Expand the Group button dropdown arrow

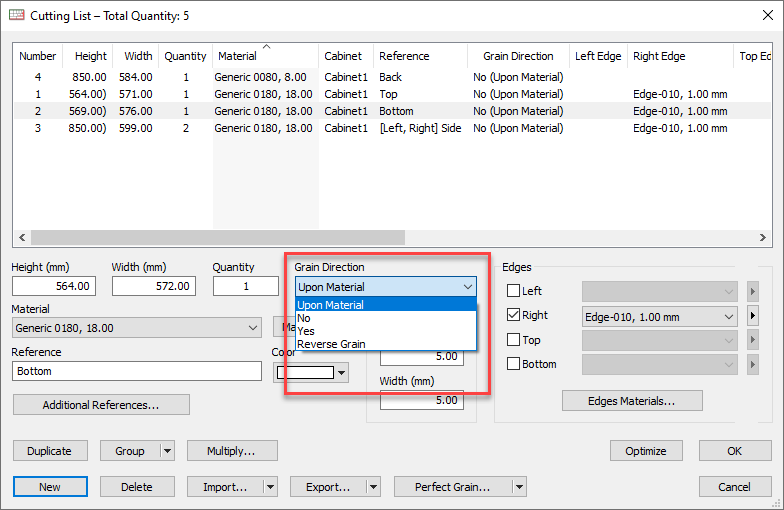coord(168,451)
